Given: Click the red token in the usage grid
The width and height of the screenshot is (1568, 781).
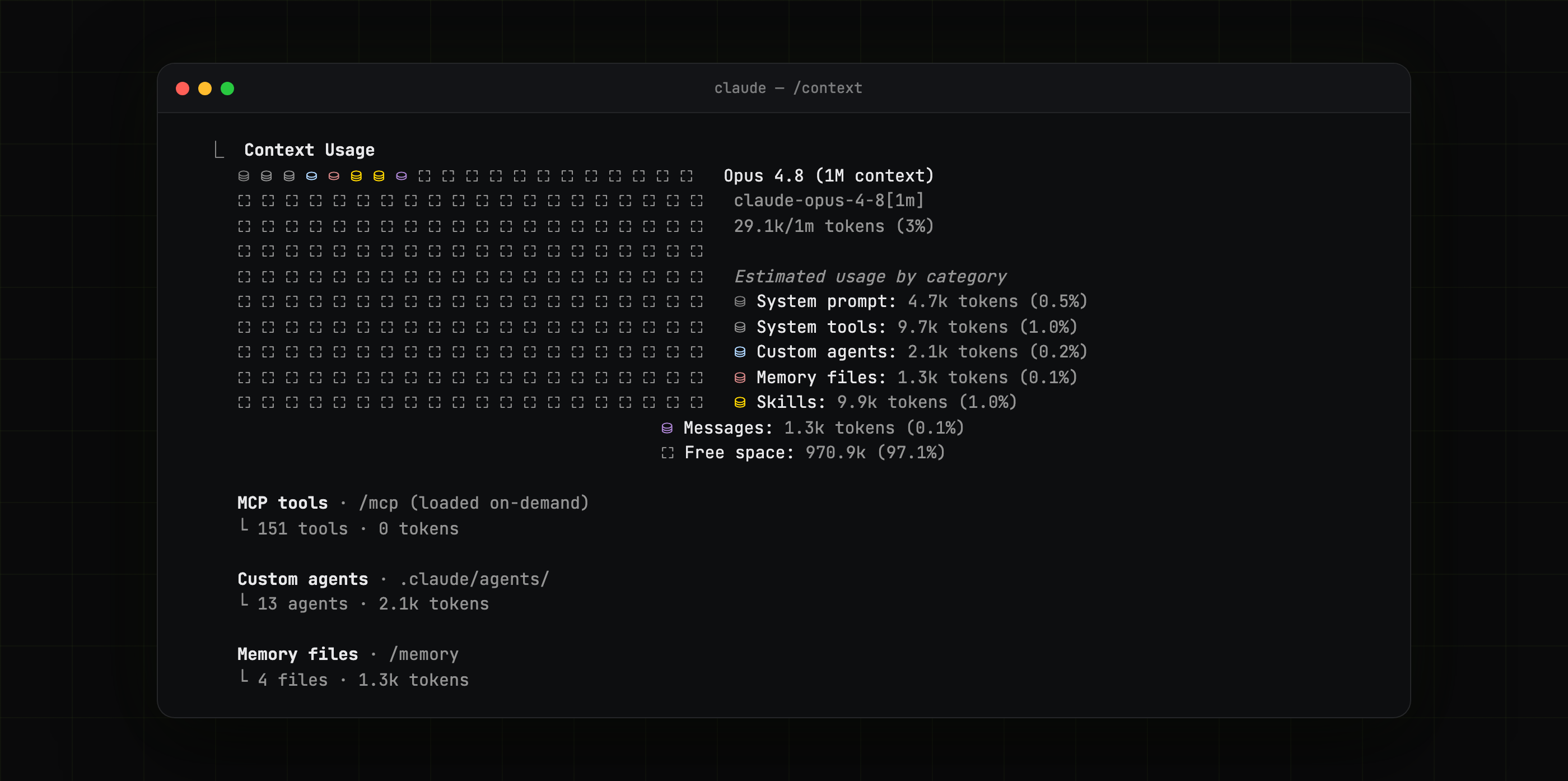Looking at the screenshot, I should (x=334, y=176).
